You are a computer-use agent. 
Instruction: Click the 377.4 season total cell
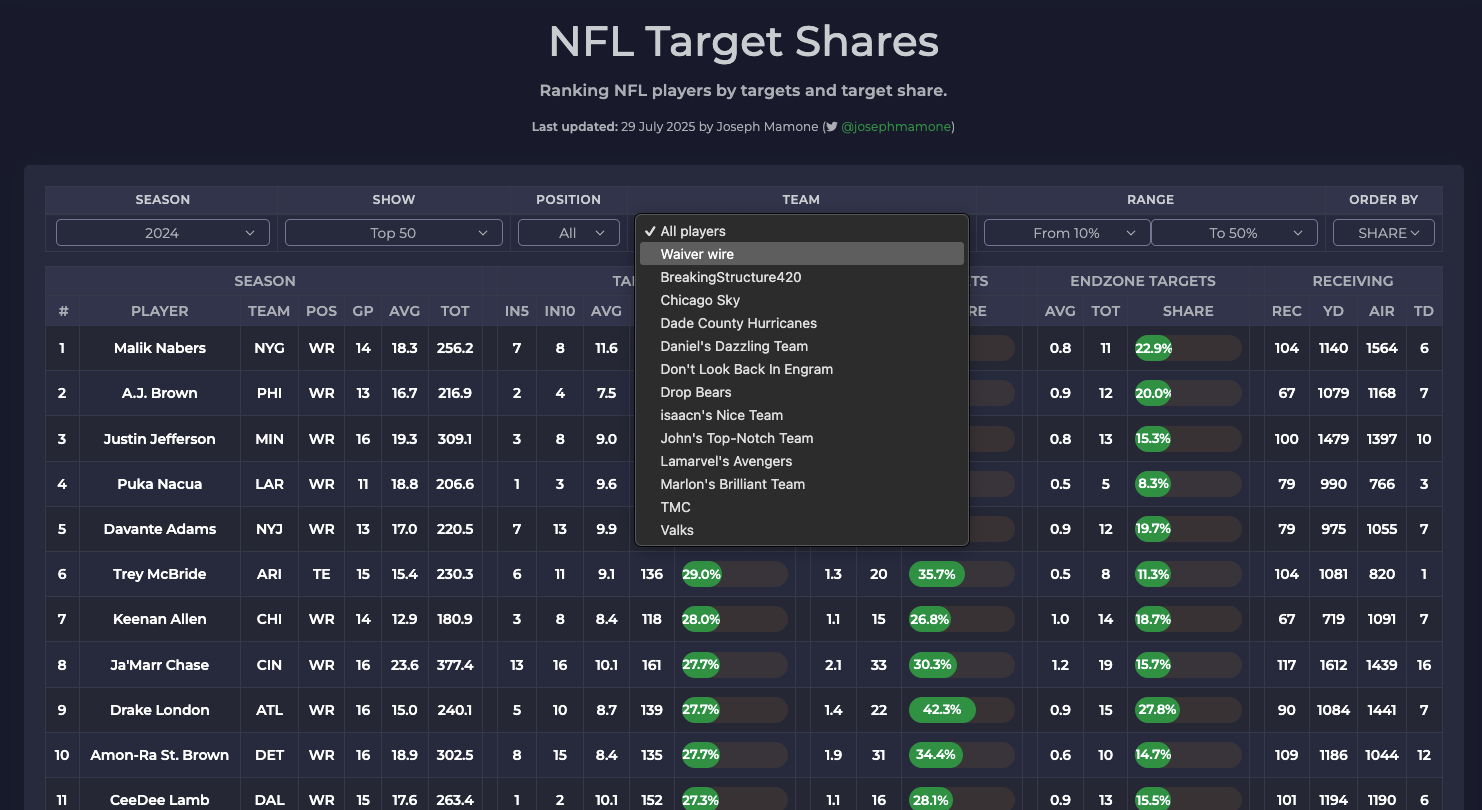[455, 665]
